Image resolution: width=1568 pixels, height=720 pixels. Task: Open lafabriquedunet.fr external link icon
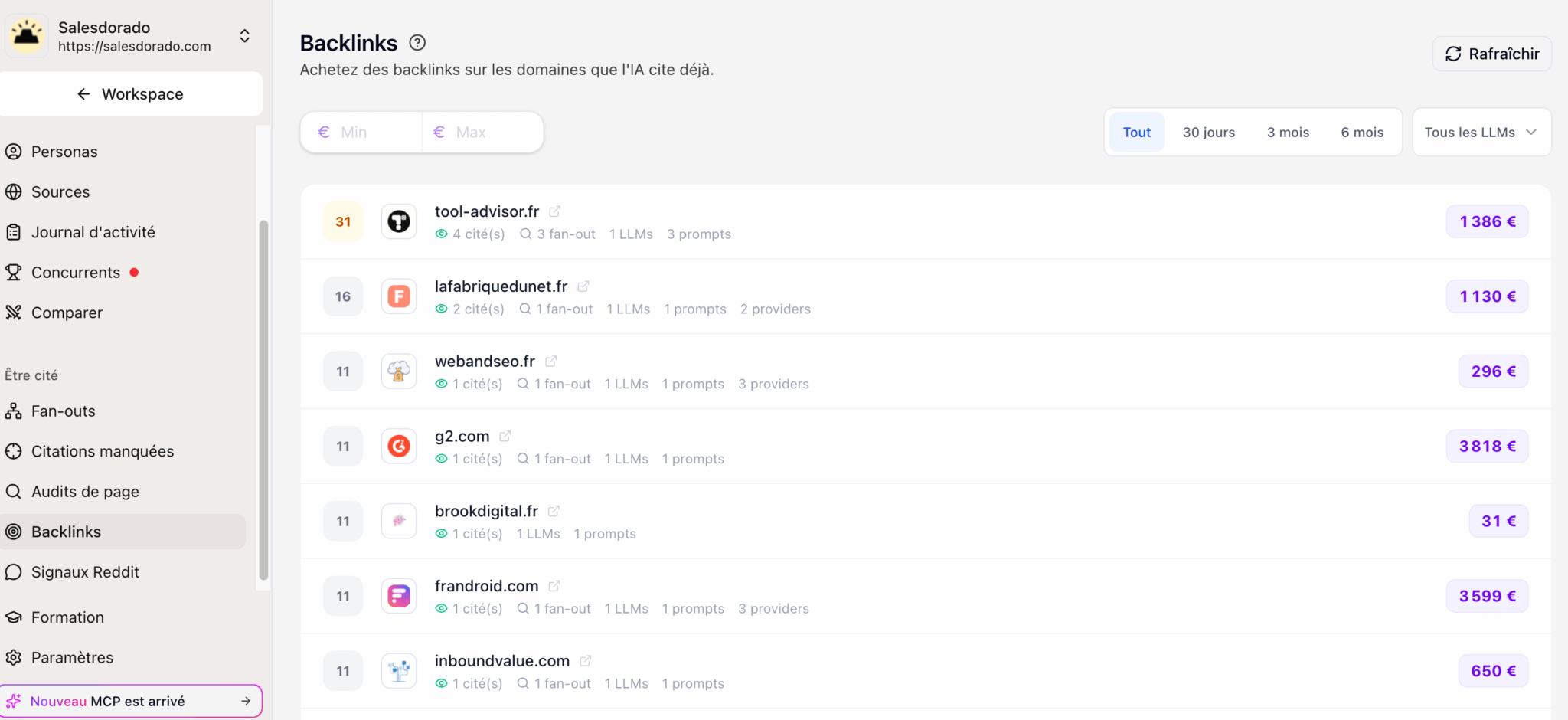(583, 286)
